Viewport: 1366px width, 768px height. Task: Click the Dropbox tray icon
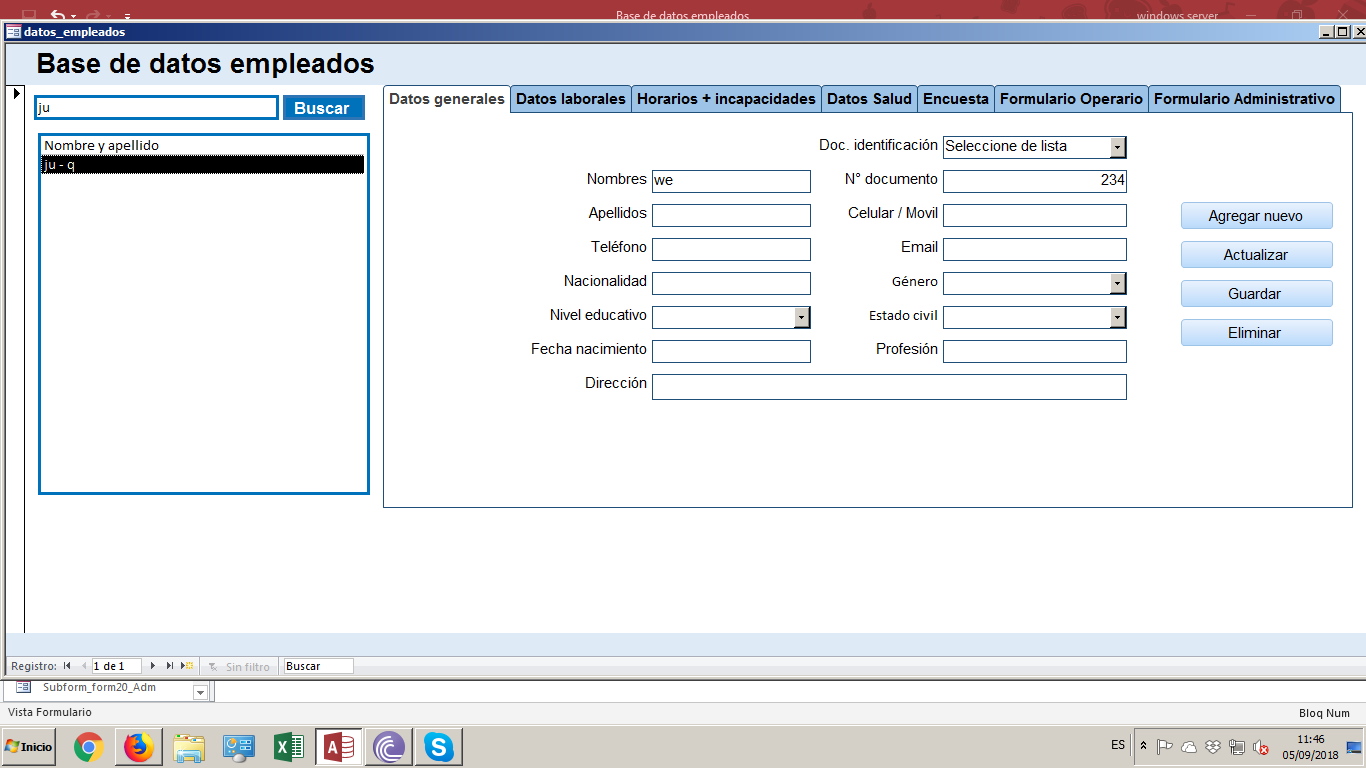1213,746
